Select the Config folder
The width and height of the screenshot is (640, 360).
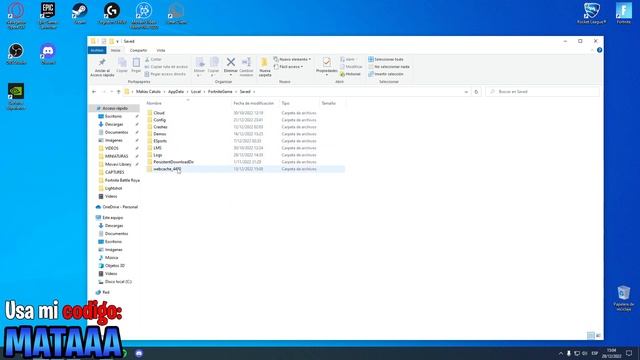coord(159,120)
